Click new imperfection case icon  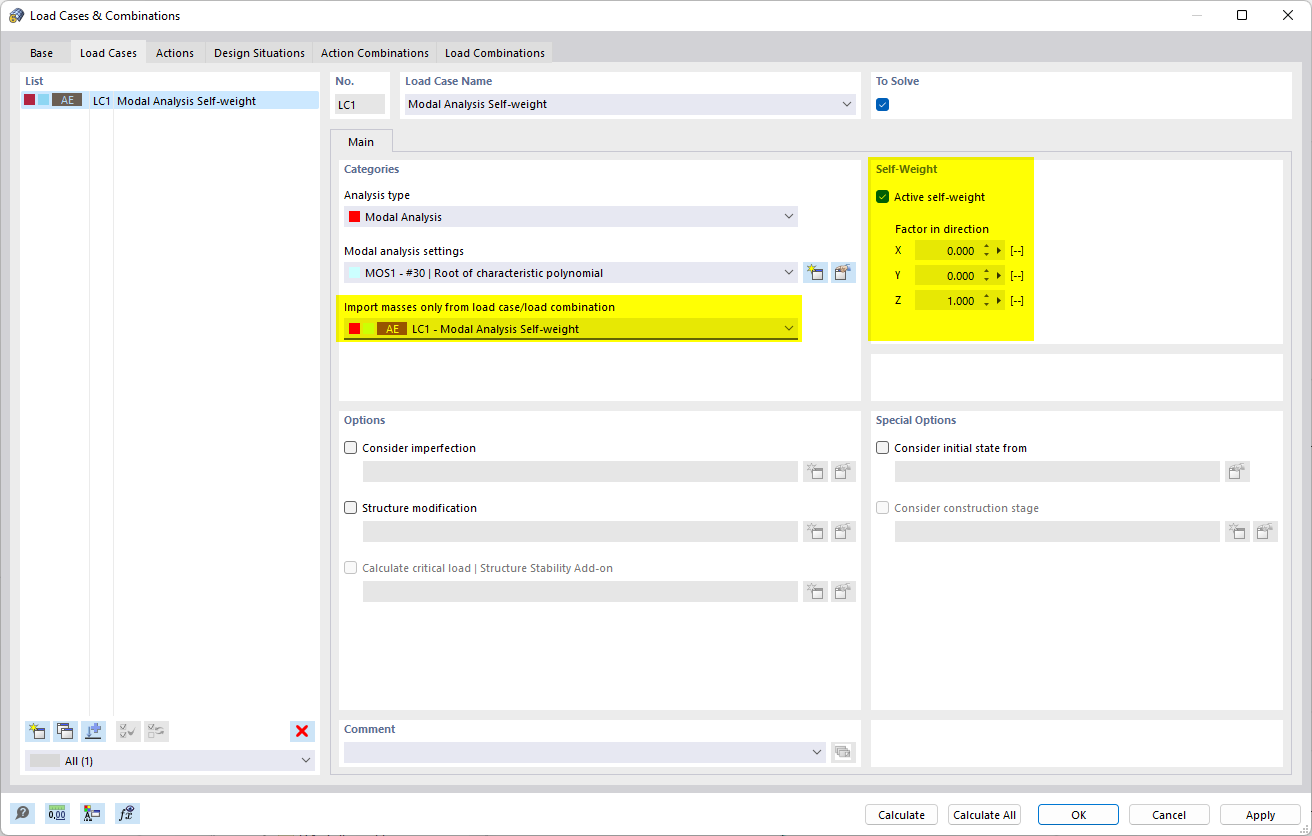coord(815,472)
